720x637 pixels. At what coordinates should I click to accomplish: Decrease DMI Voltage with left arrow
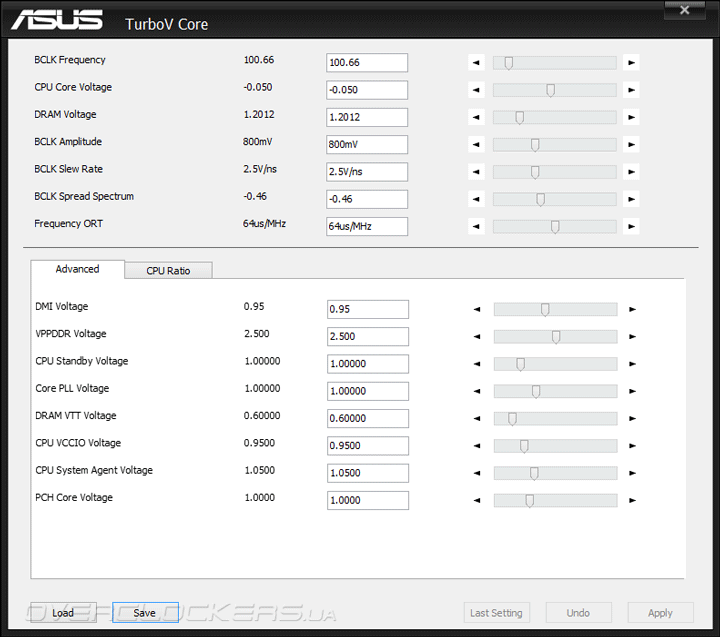pos(477,310)
